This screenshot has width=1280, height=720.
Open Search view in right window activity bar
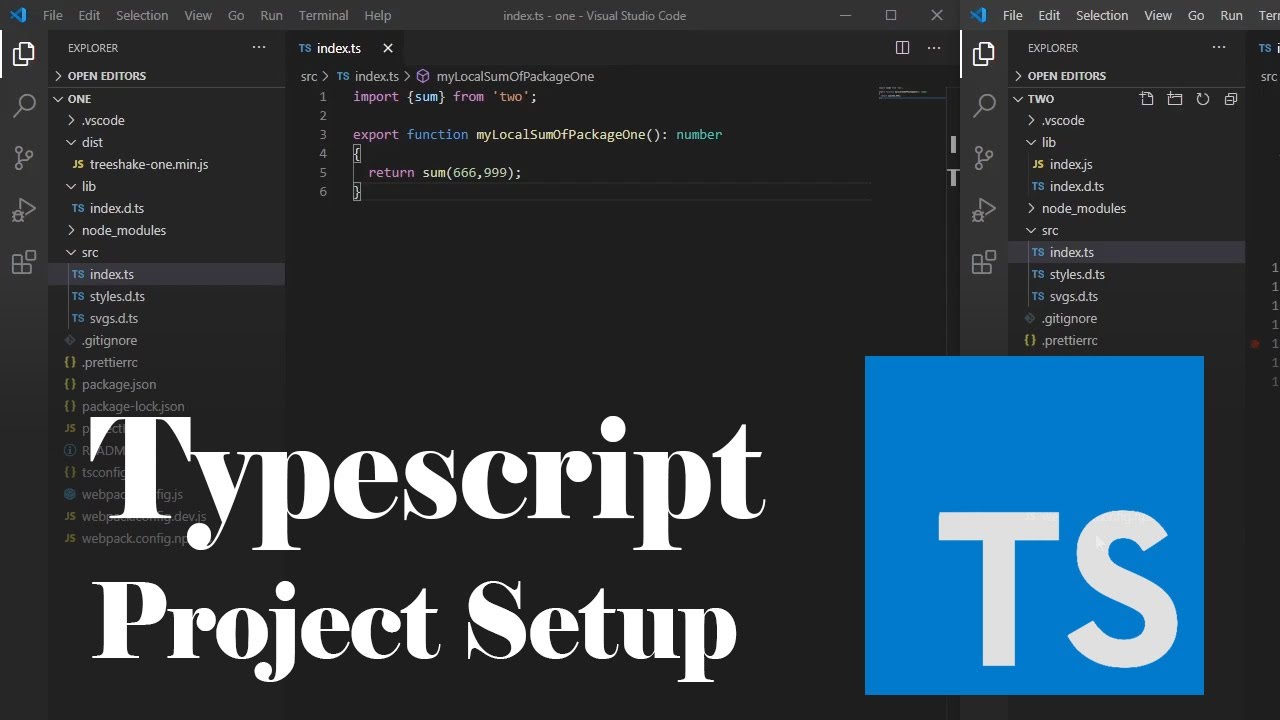point(984,106)
